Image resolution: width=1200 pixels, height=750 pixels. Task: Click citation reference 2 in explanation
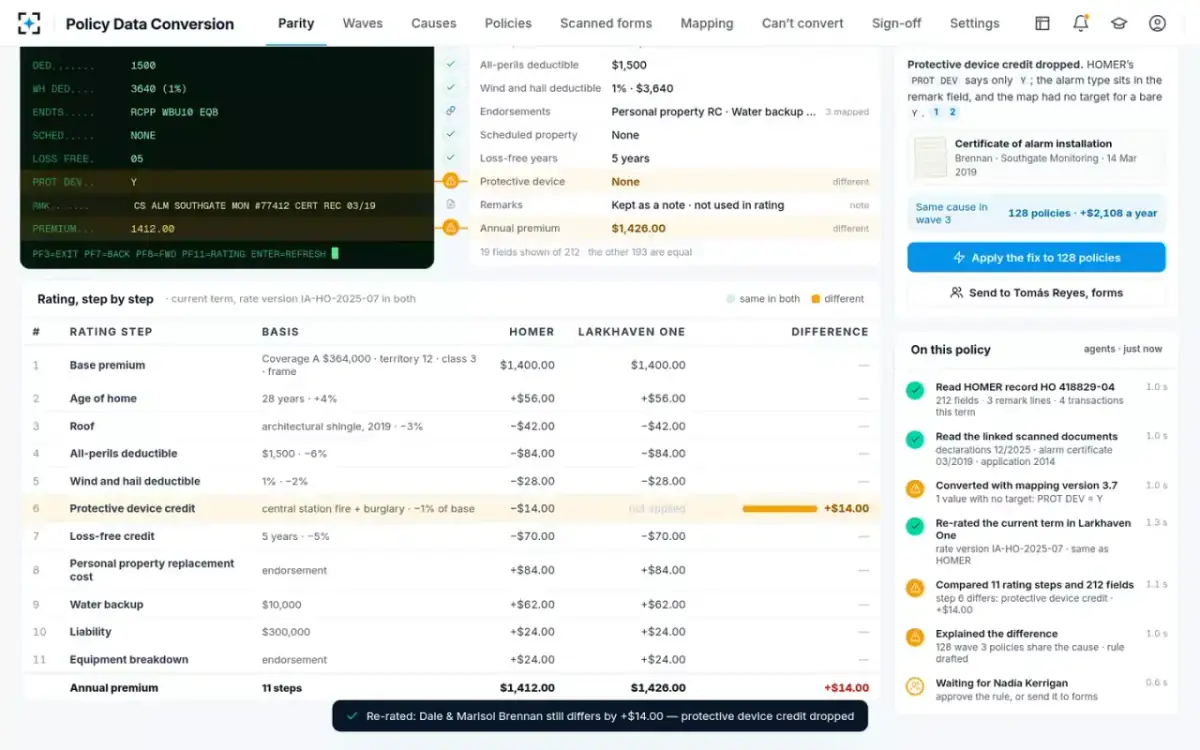click(952, 112)
